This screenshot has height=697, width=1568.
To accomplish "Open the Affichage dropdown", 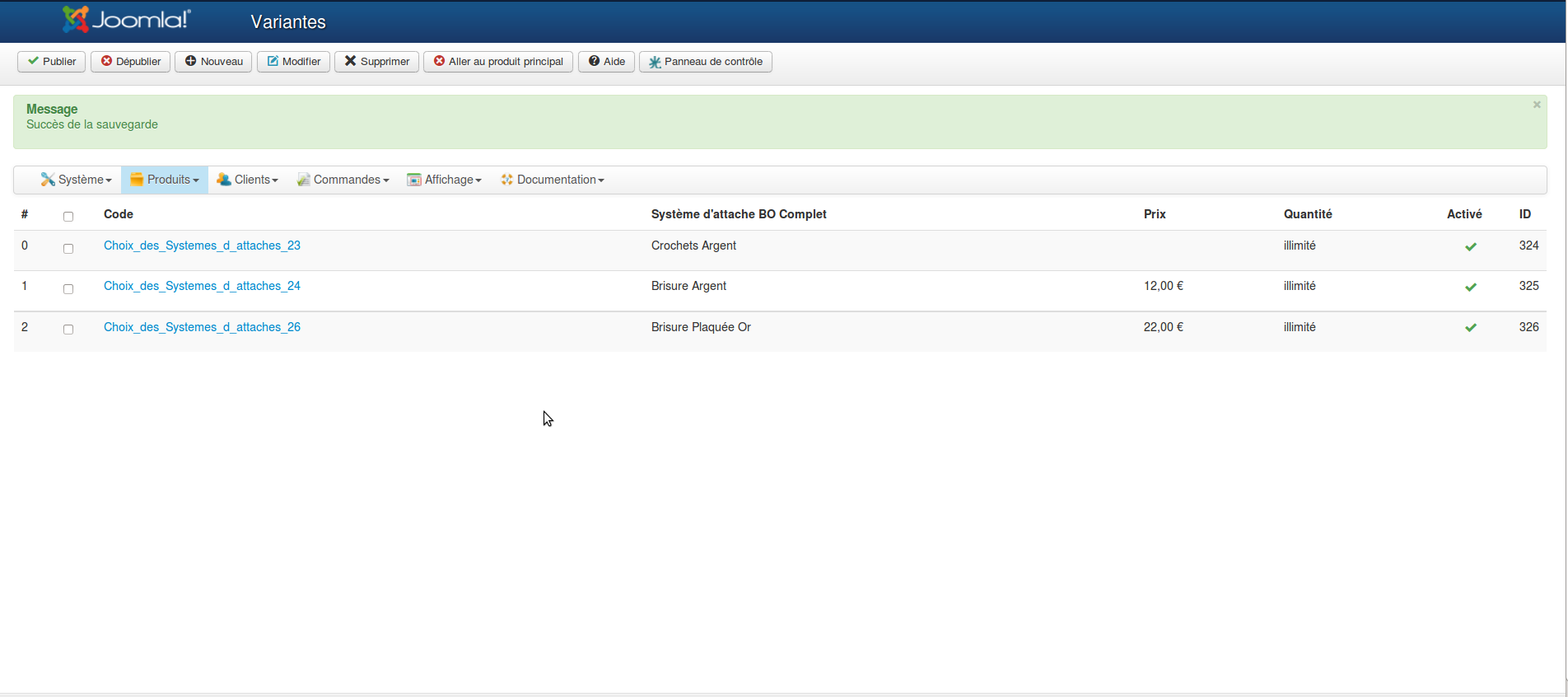I will [x=445, y=180].
